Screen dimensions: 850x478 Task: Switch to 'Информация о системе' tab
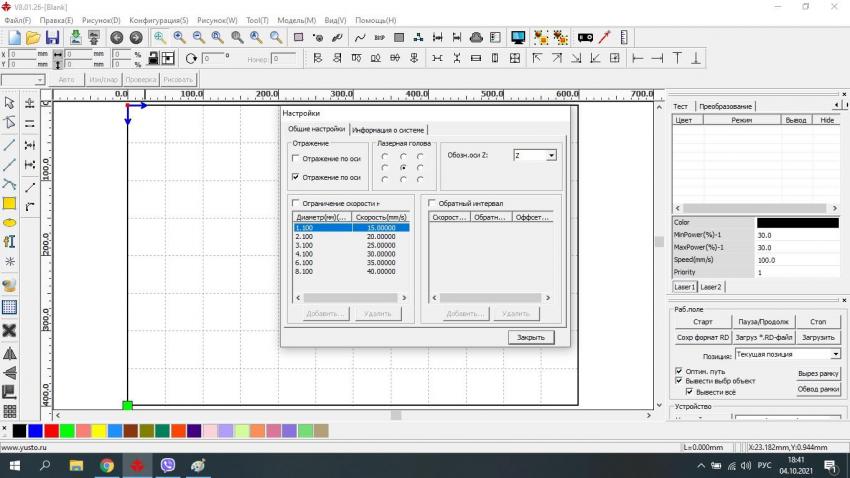click(x=388, y=129)
